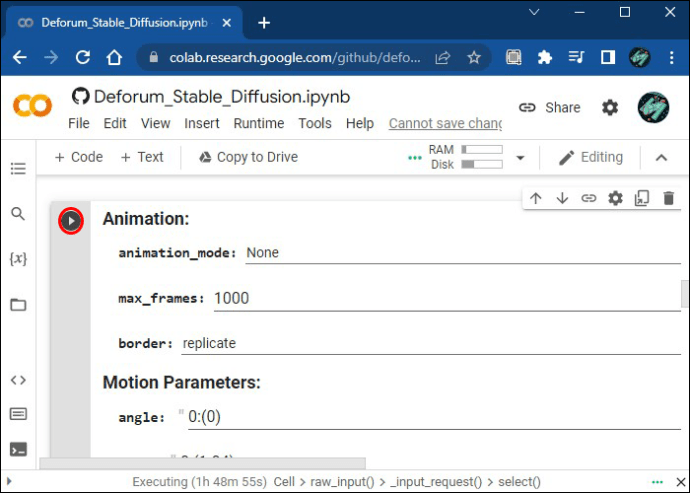The image size is (690, 493).
Task: Click the GitHub icon by notebook title
Action: [81, 96]
